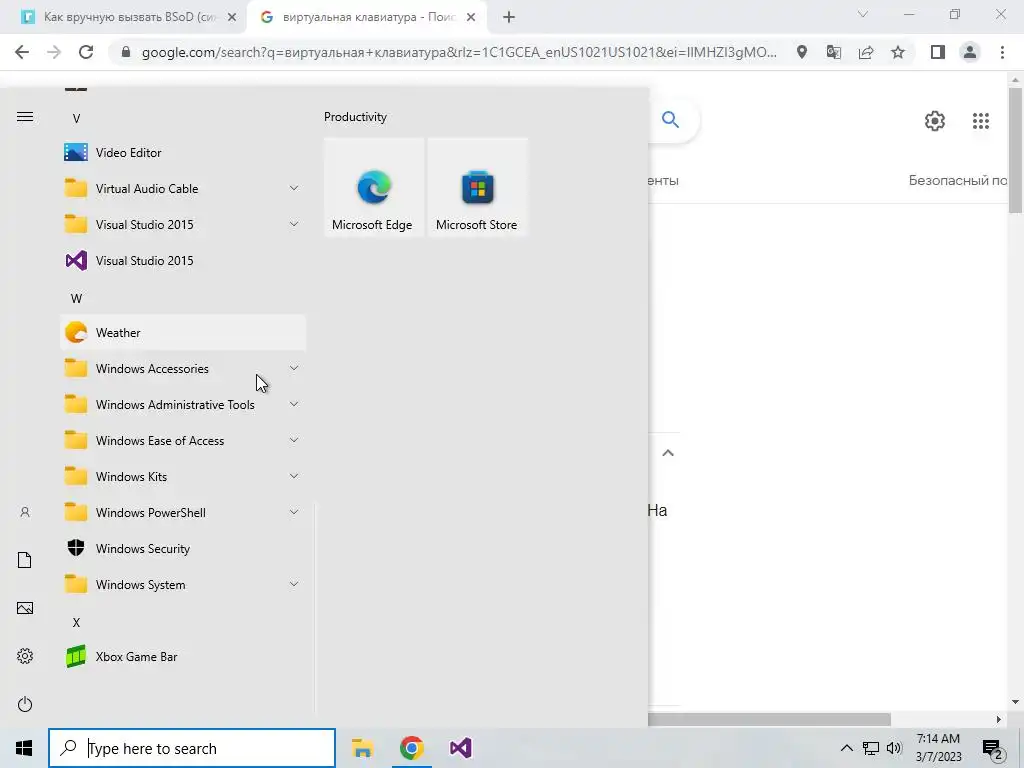Click the translate page icon
The height and width of the screenshot is (768, 1024).
coord(834,52)
